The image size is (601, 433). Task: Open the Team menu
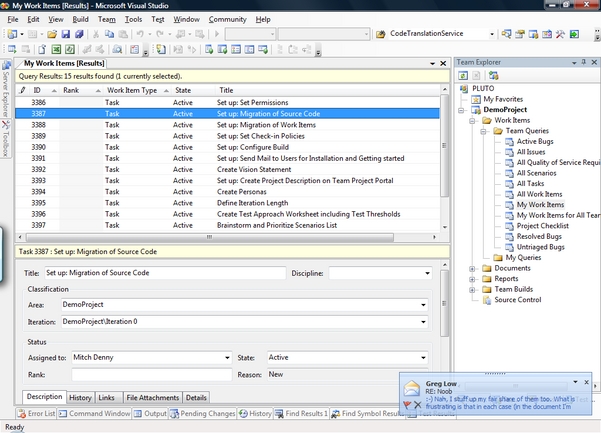pyautogui.click(x=107, y=19)
